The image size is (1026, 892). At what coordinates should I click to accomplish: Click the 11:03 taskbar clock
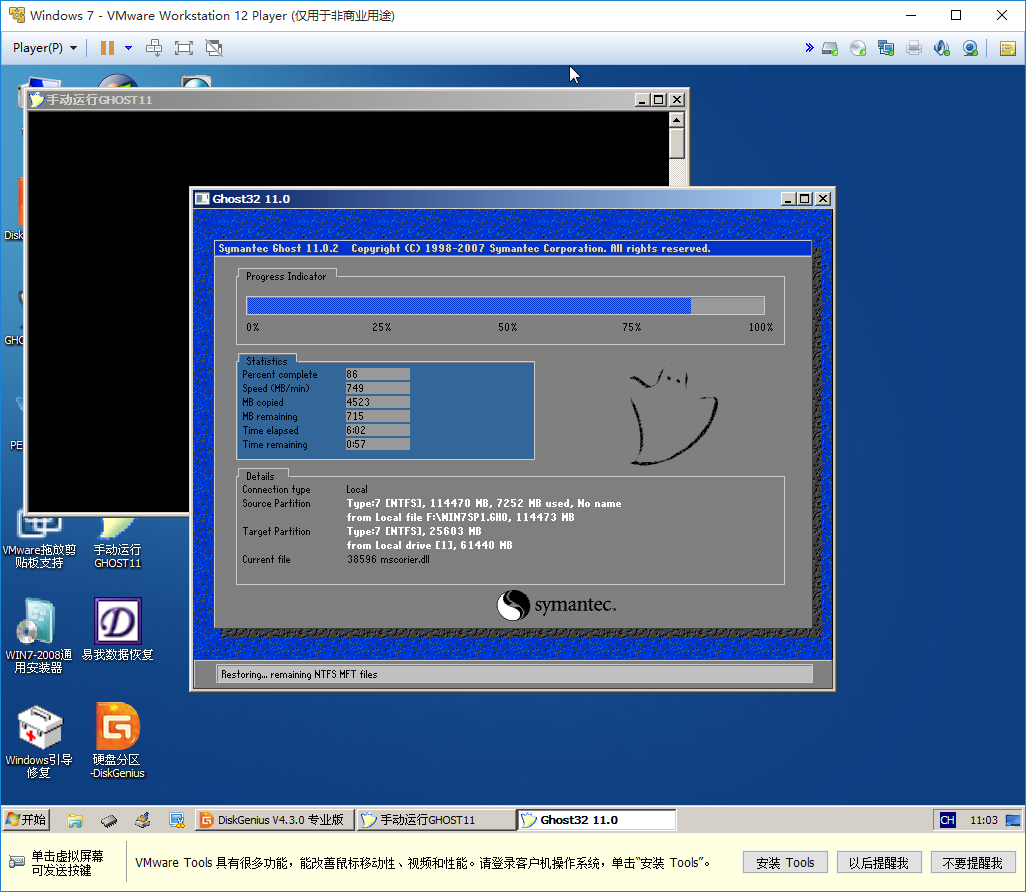tap(983, 820)
